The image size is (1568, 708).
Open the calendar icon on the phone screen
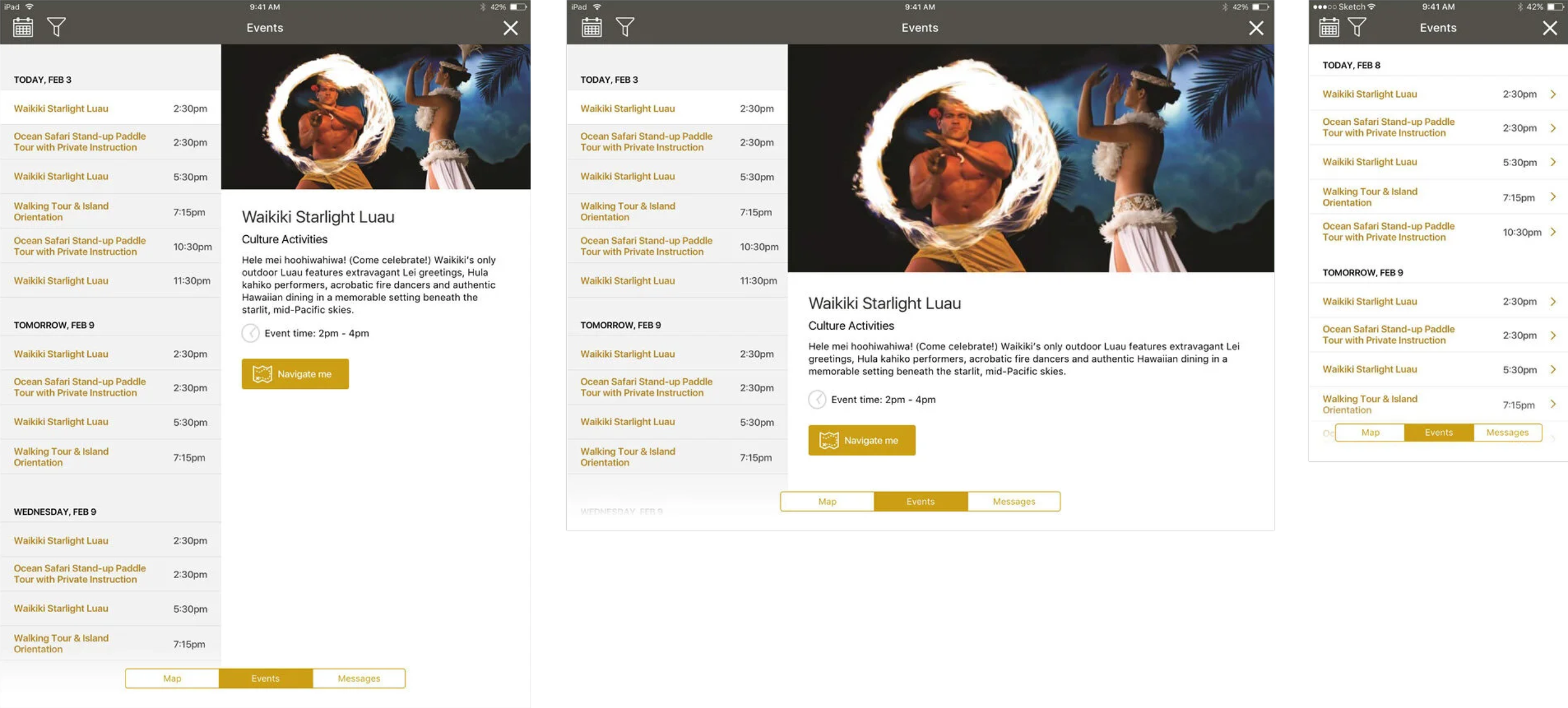[x=1328, y=28]
